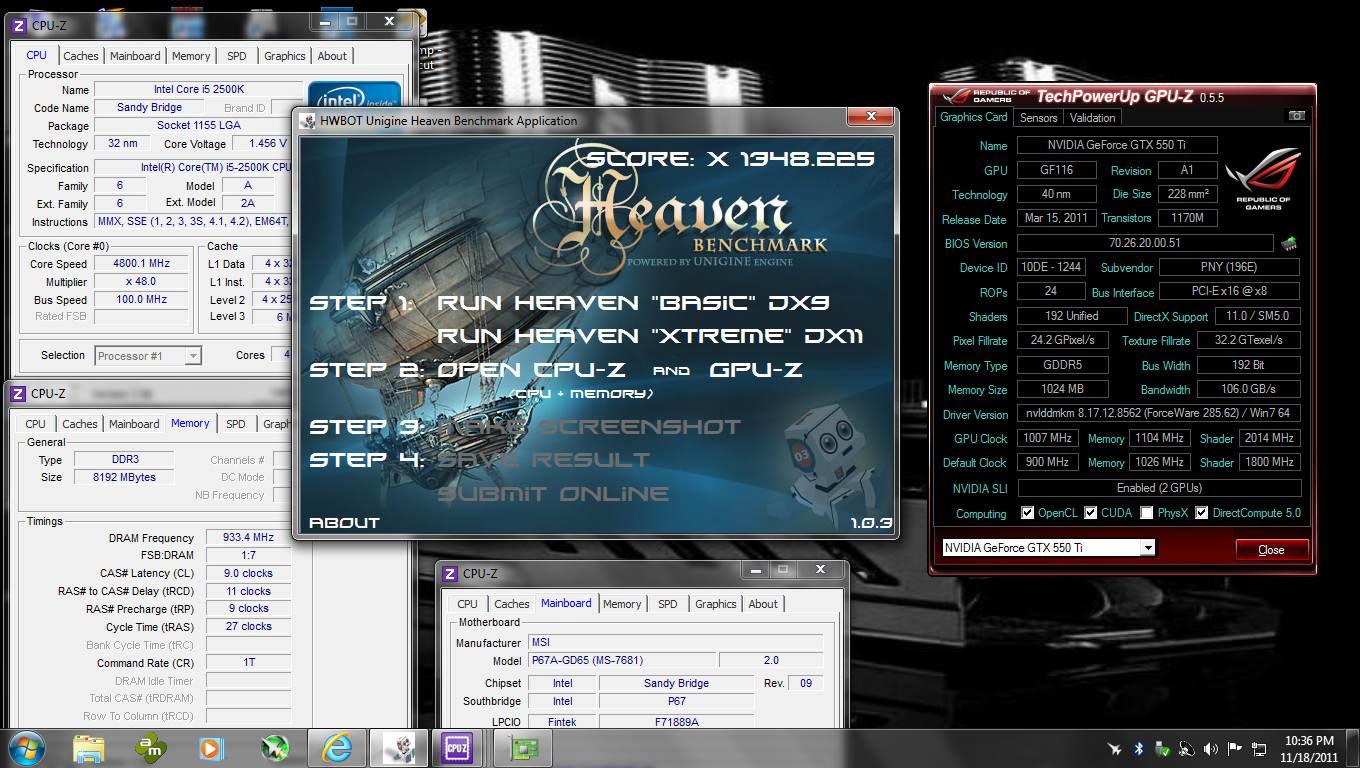
Task: Select the GPU-Z graphics card taskbar icon
Action: coord(524,747)
